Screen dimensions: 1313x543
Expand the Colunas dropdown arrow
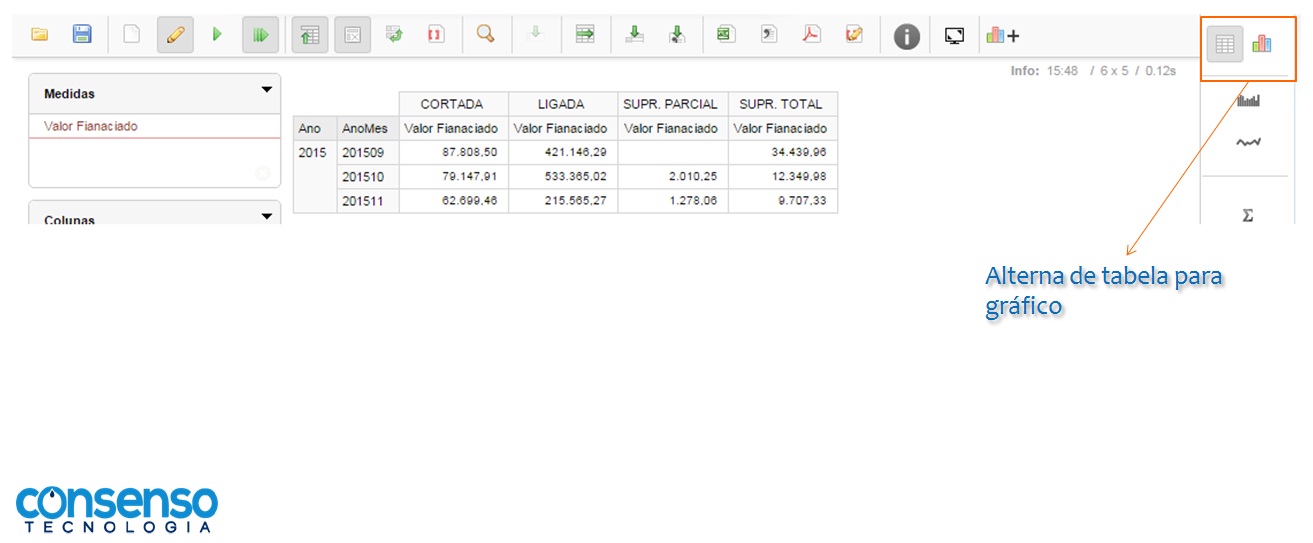coord(266,216)
